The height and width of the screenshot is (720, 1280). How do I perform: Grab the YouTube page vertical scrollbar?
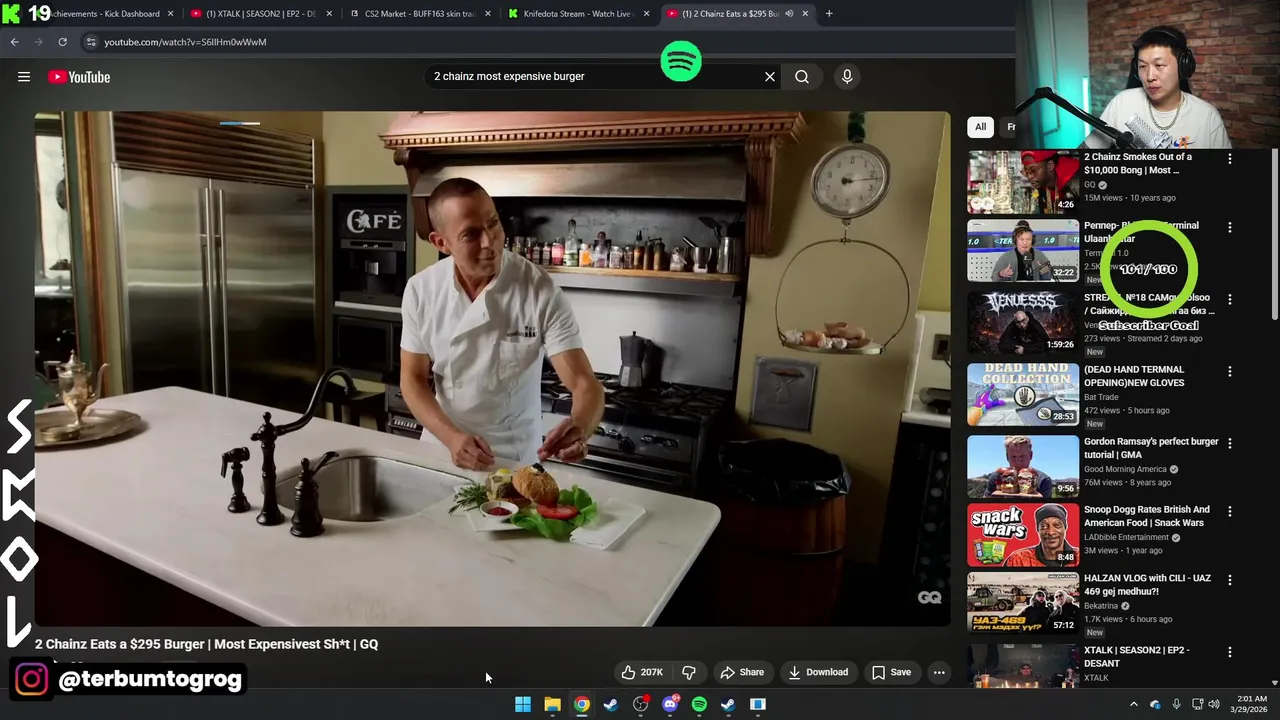pyautogui.click(x=1274, y=235)
